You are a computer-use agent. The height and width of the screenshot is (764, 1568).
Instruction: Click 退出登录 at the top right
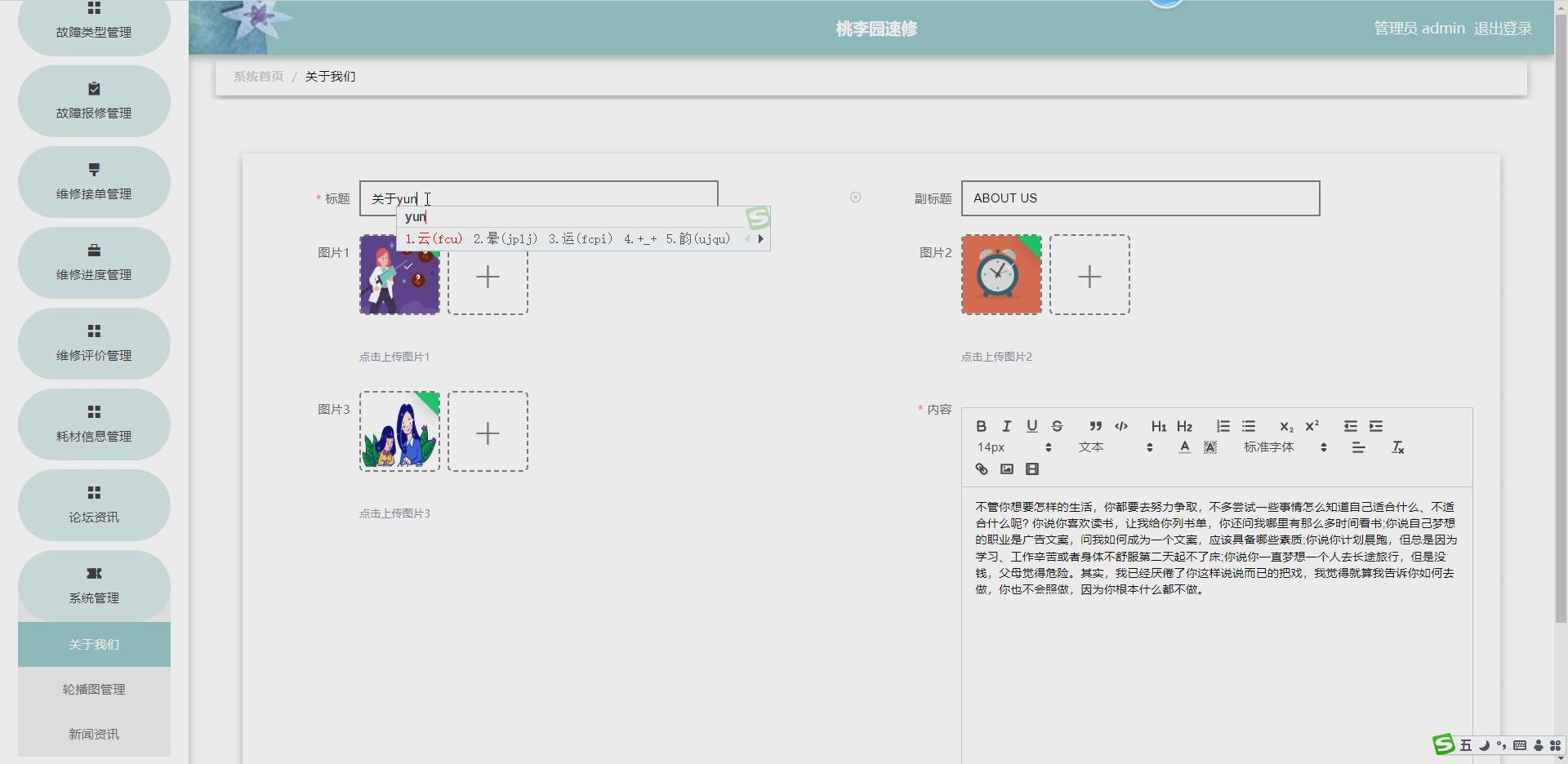[x=1503, y=27]
